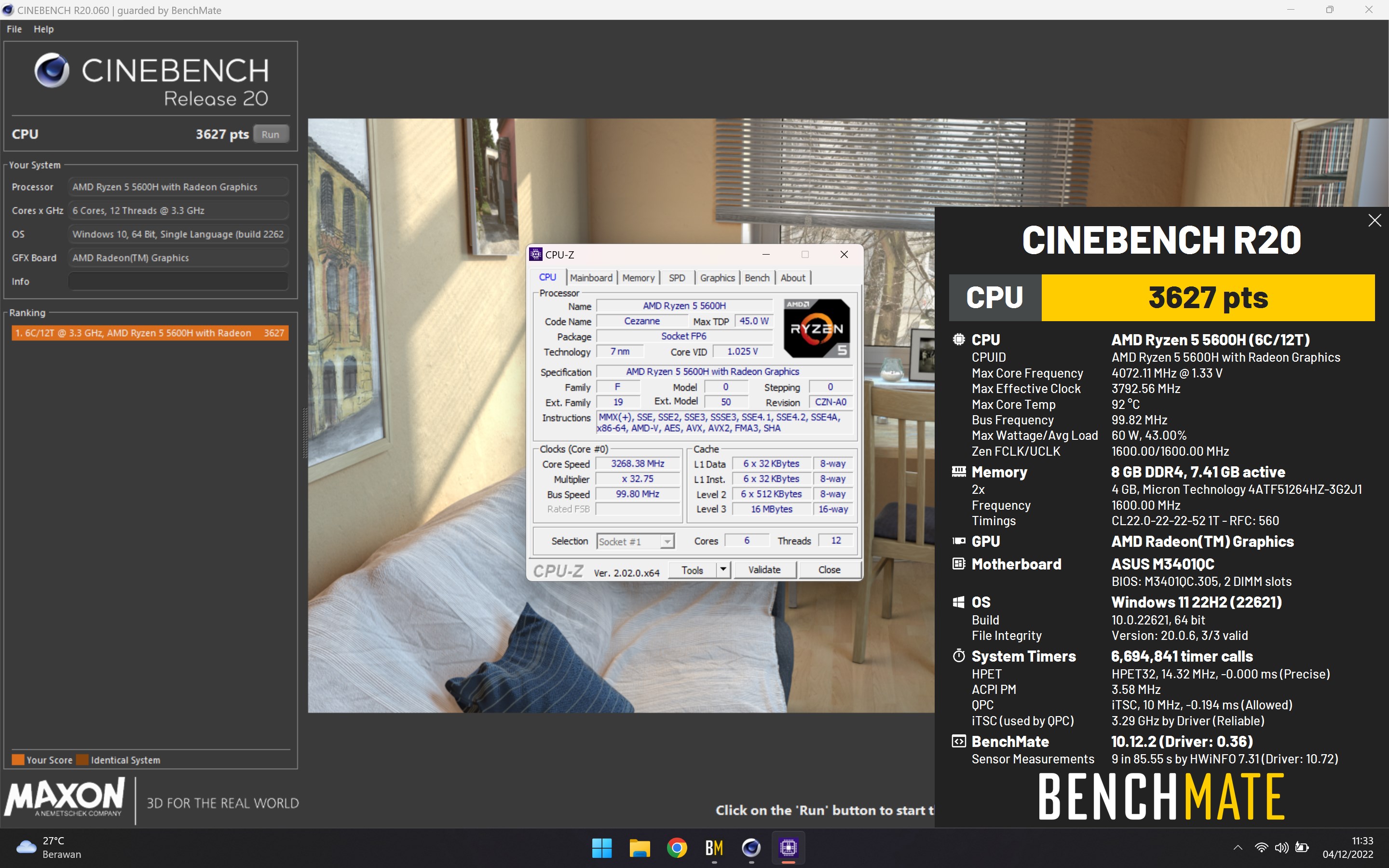Open the File menu in Cinebench
The height and width of the screenshot is (868, 1389).
coord(14,29)
